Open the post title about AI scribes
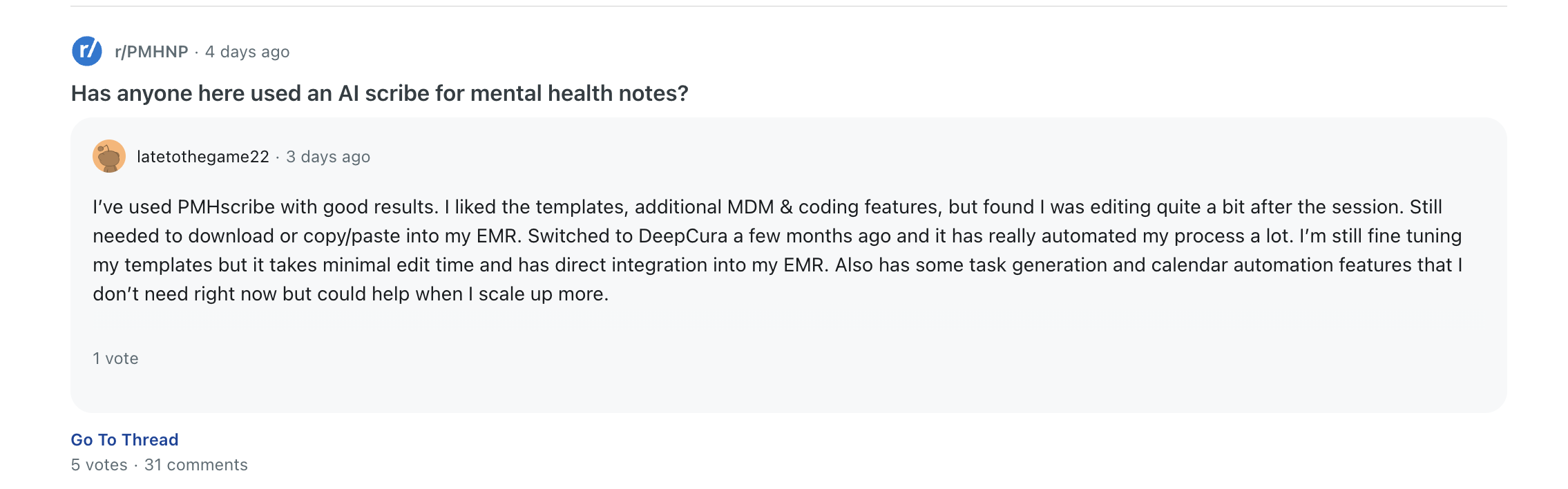The image size is (1568, 489). [379, 92]
